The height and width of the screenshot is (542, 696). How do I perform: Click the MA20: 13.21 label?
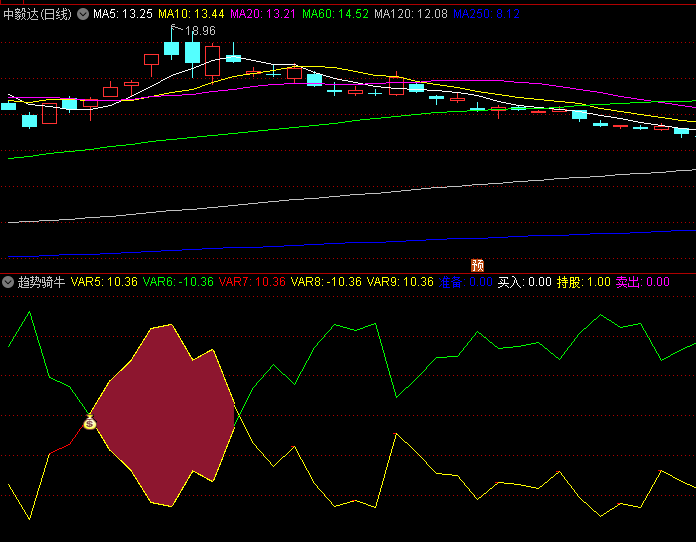263,14
